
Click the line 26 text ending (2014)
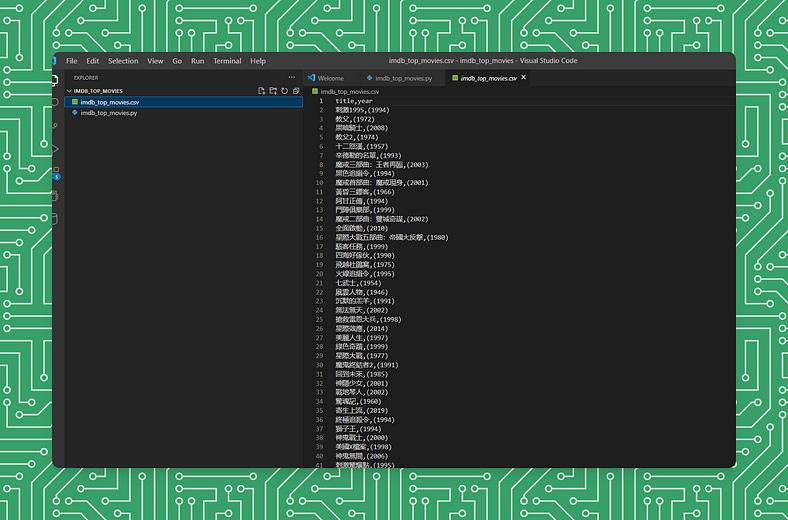tap(362, 329)
